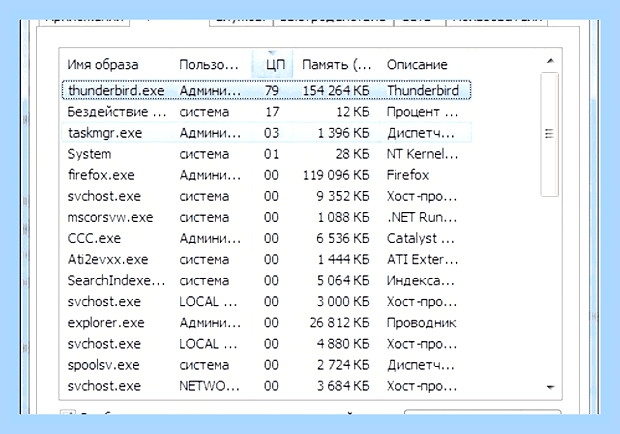Select the taskmgr.exe process row
The height and width of the screenshot is (434, 620).
click(267, 133)
